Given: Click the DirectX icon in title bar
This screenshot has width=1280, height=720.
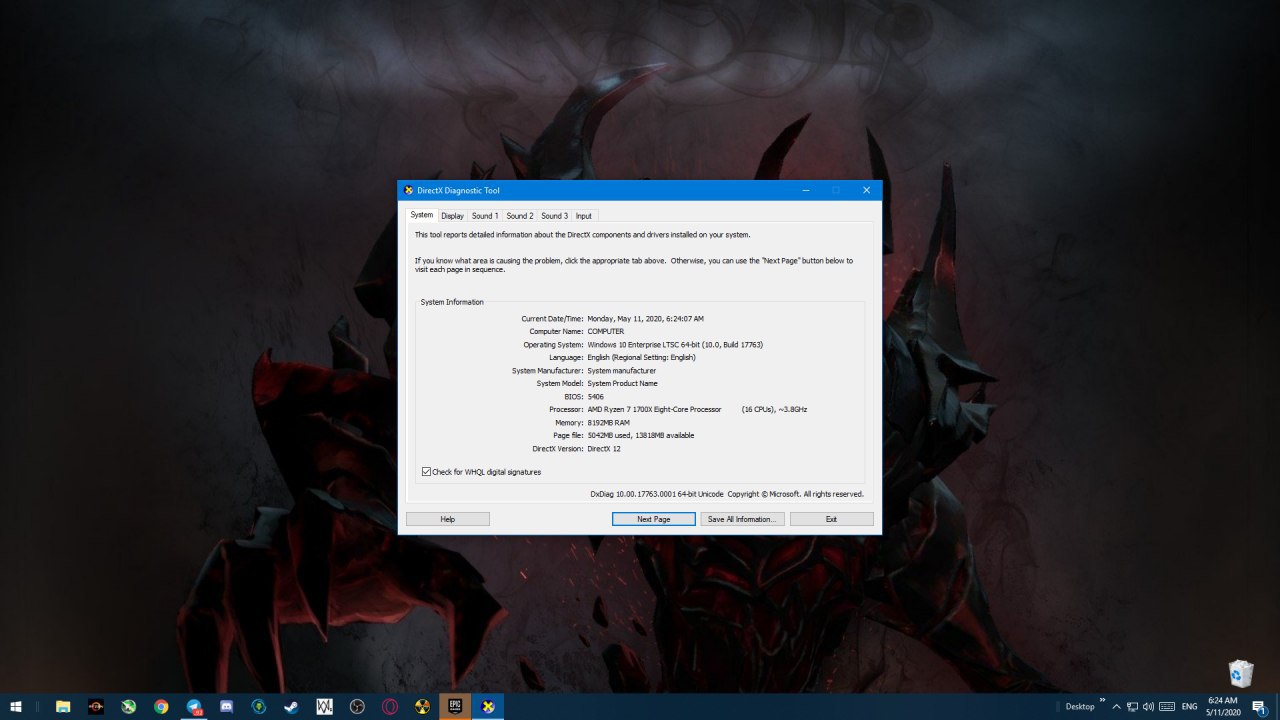Looking at the screenshot, I should (408, 190).
